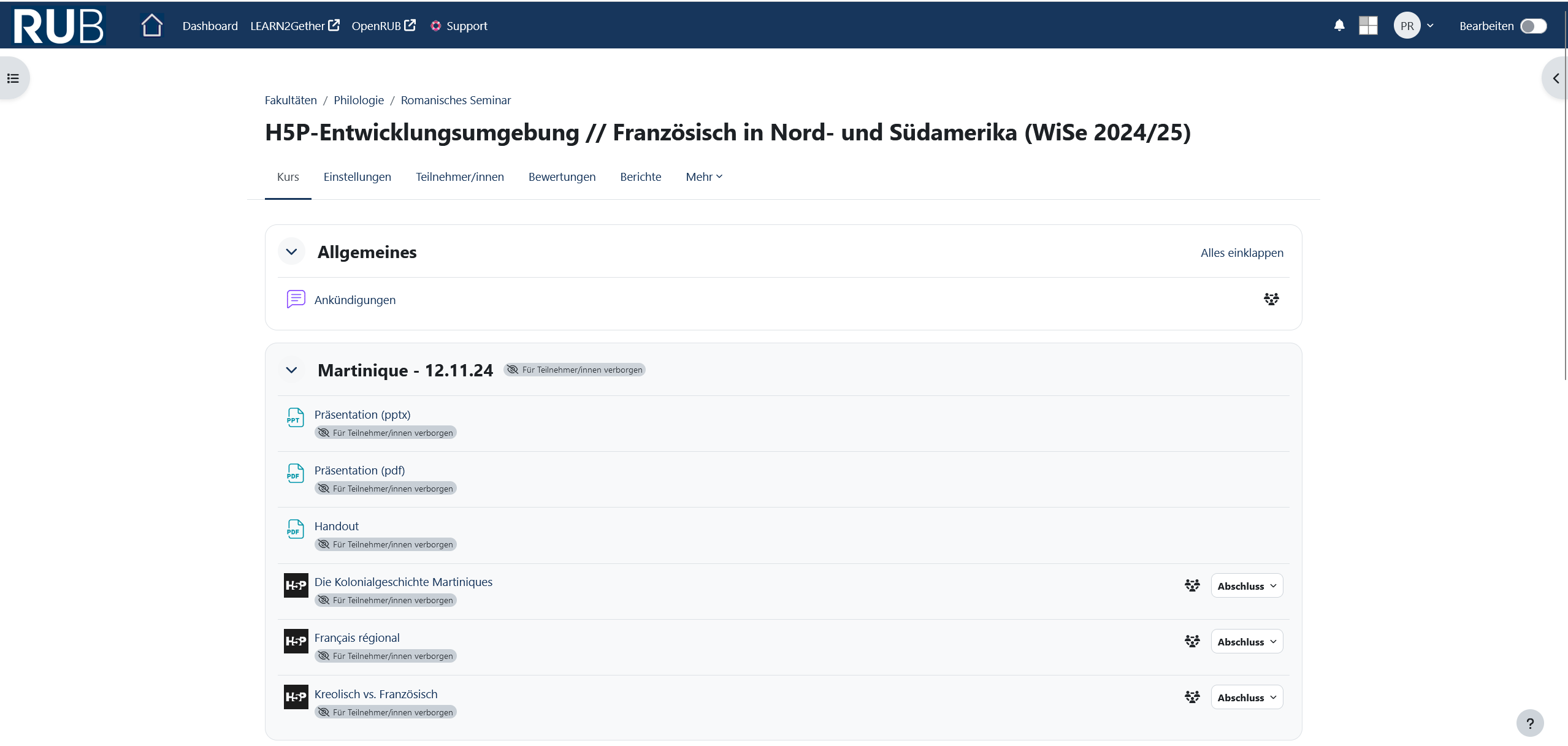Click H5P icon of Français régional

tap(296, 641)
